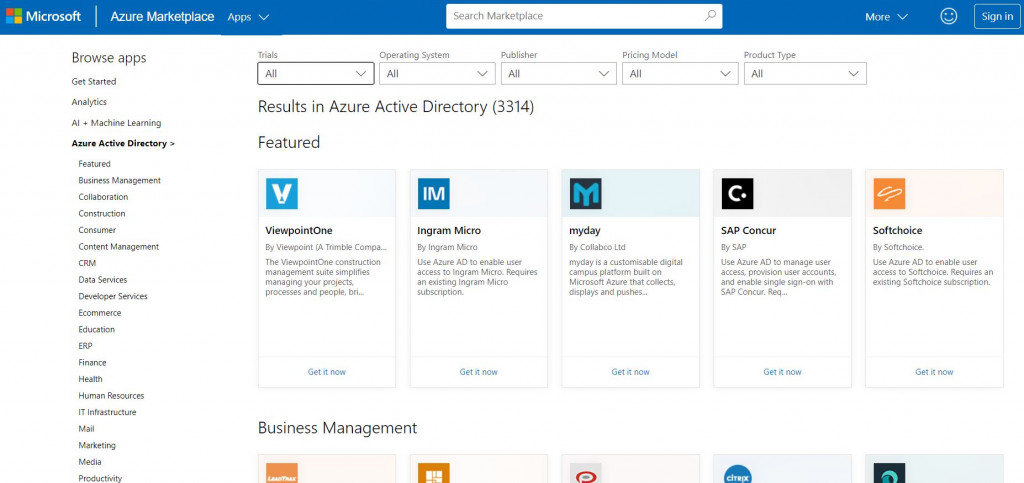Click the ViewpointOne app logo
Image resolution: width=1024 pixels, height=483 pixels.
coord(281,193)
